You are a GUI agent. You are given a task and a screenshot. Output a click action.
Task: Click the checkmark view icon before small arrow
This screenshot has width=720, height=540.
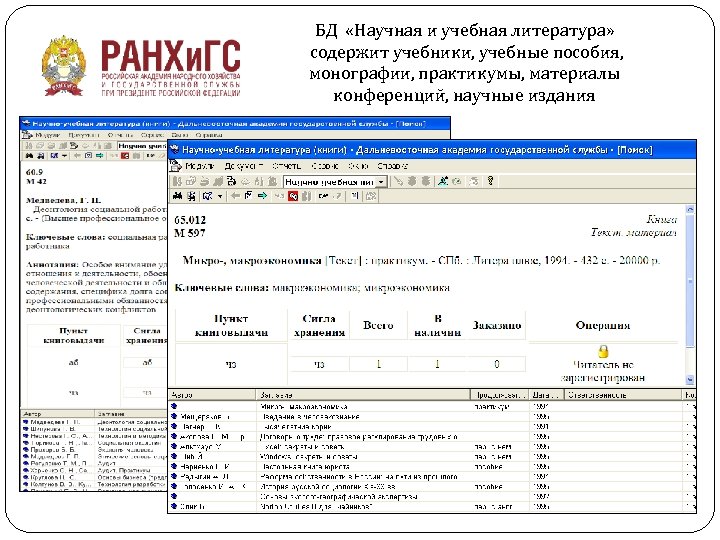208,196
